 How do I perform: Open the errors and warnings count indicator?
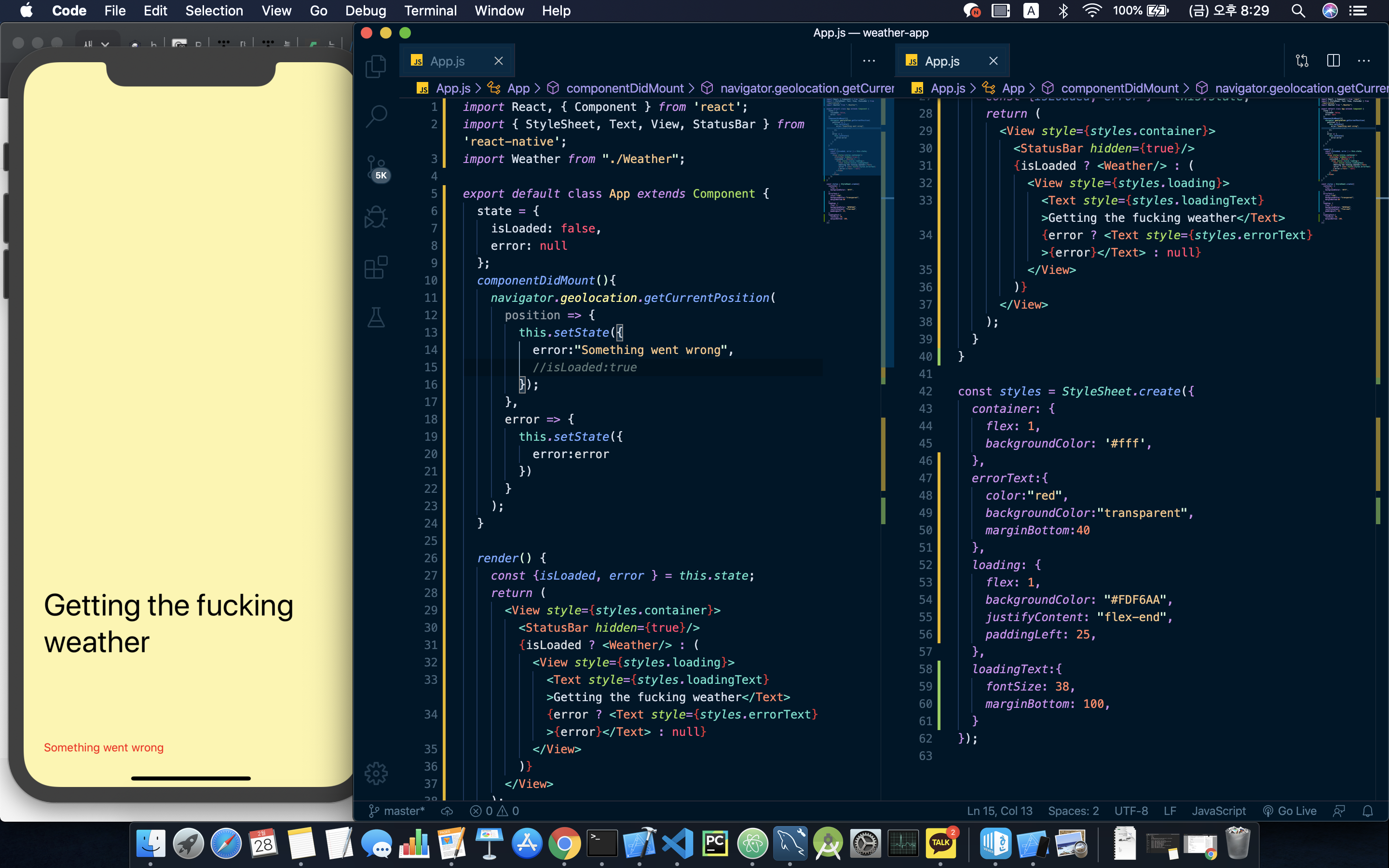[x=494, y=811]
